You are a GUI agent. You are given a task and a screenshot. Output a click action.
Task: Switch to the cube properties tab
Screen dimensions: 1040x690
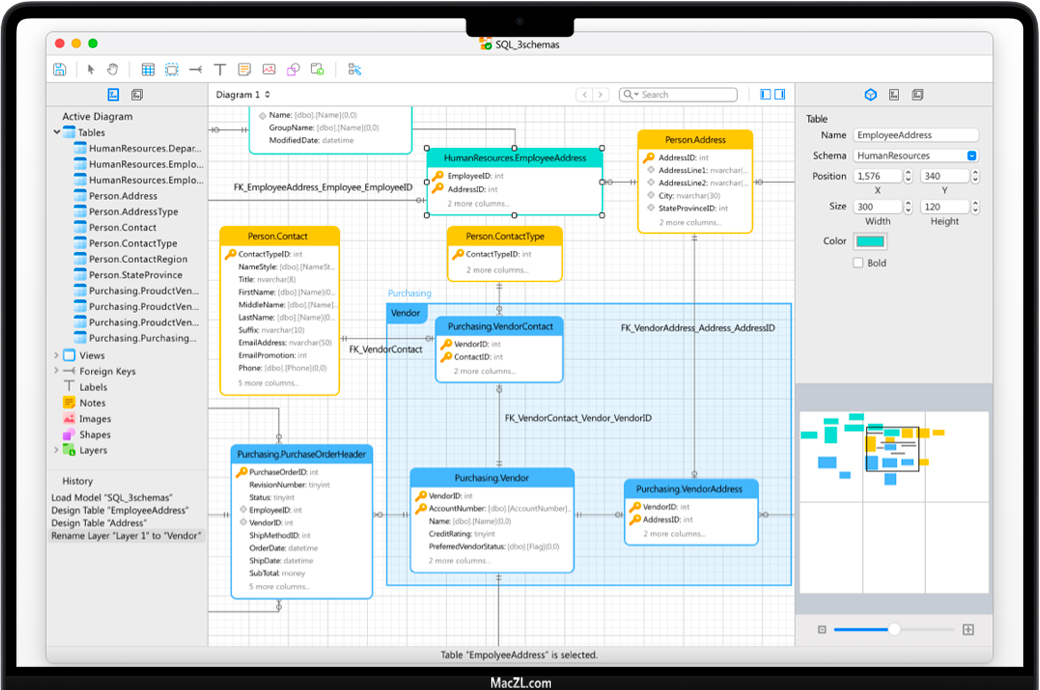[x=870, y=95]
